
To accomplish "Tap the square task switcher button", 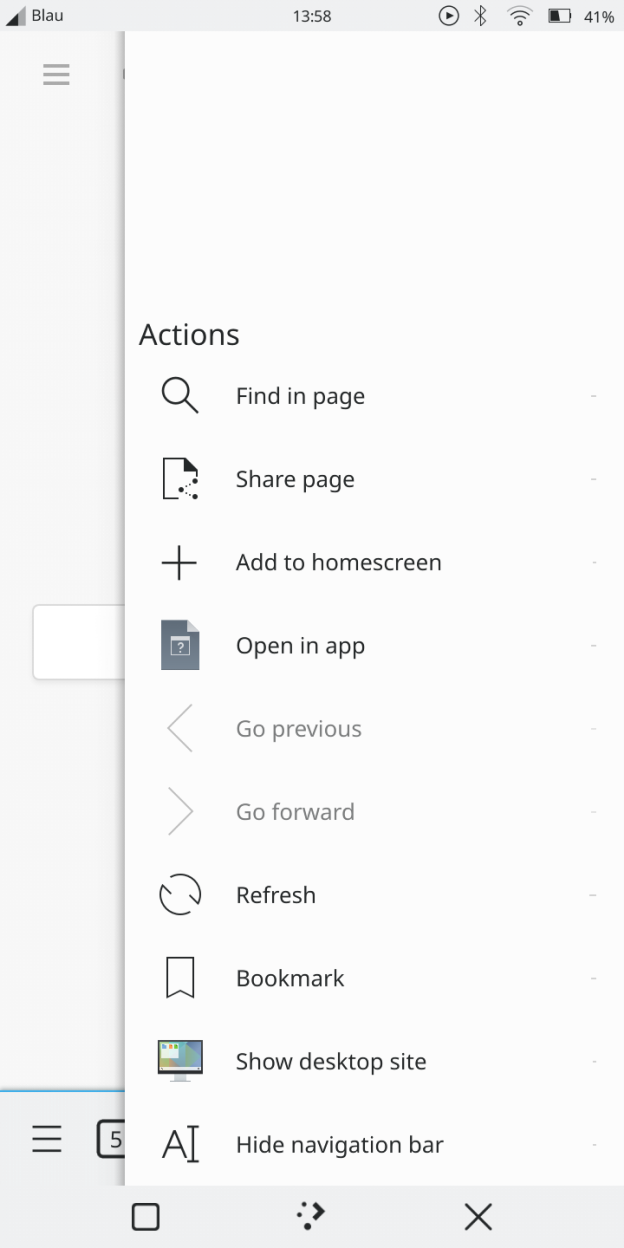I will [146, 1217].
